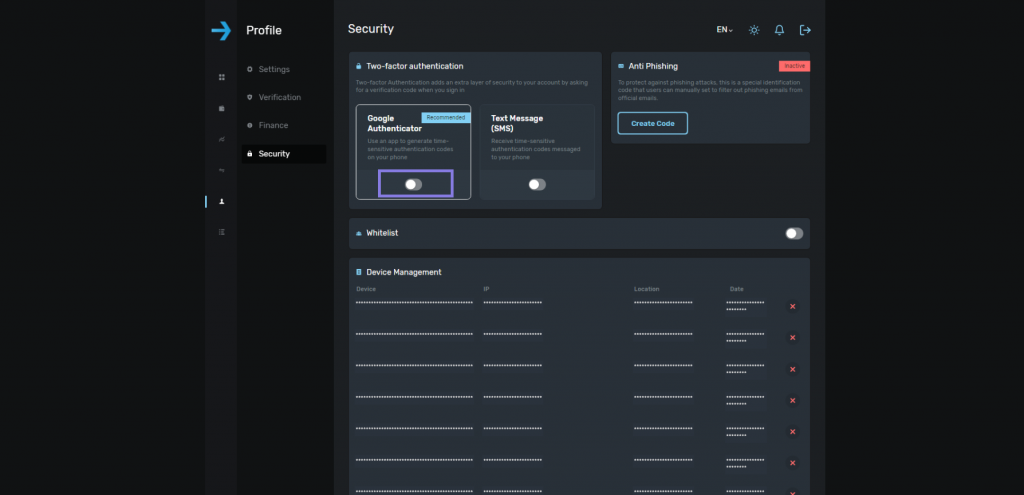Click the gear icon beside Settings
The image size is (1024, 495).
[x=249, y=69]
